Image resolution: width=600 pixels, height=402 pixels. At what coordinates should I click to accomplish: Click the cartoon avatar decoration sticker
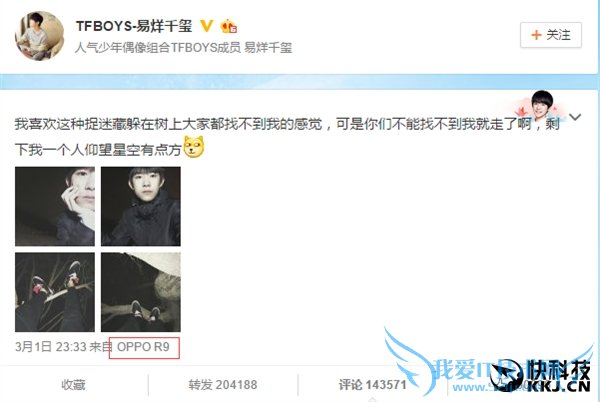[x=540, y=105]
